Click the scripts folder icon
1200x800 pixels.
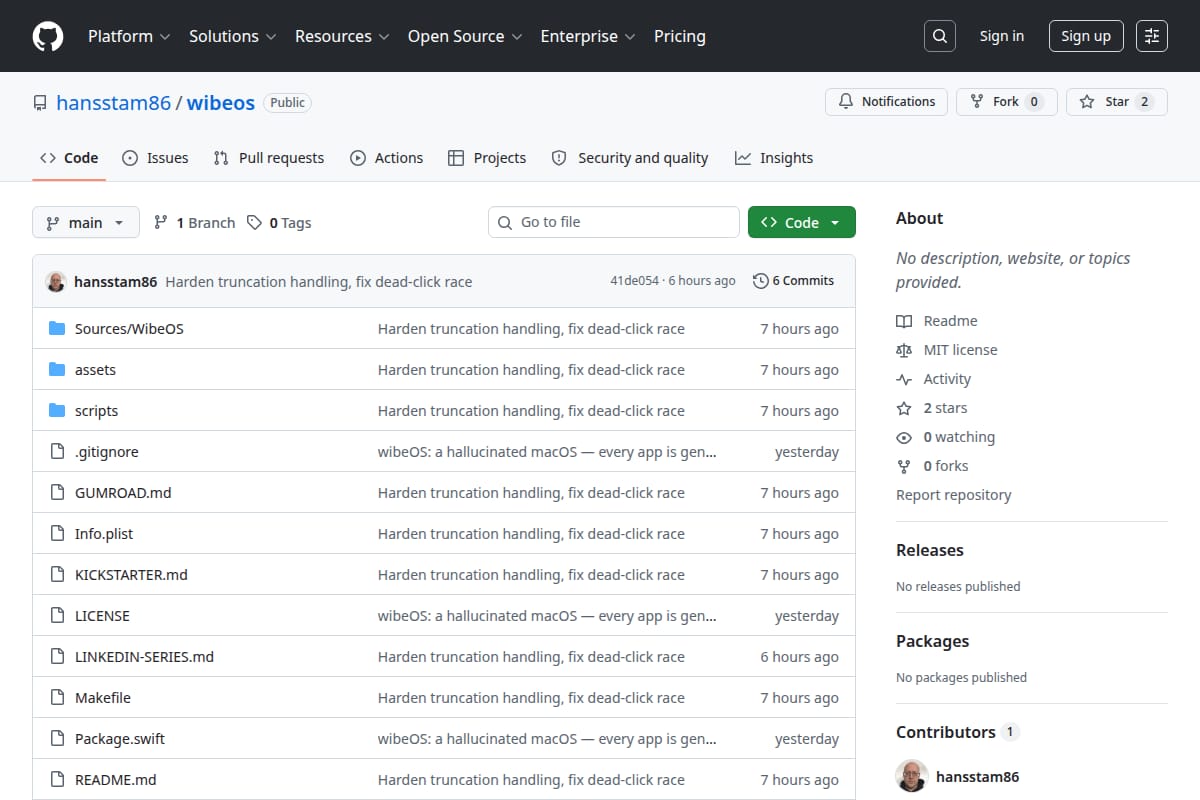pyautogui.click(x=57, y=411)
